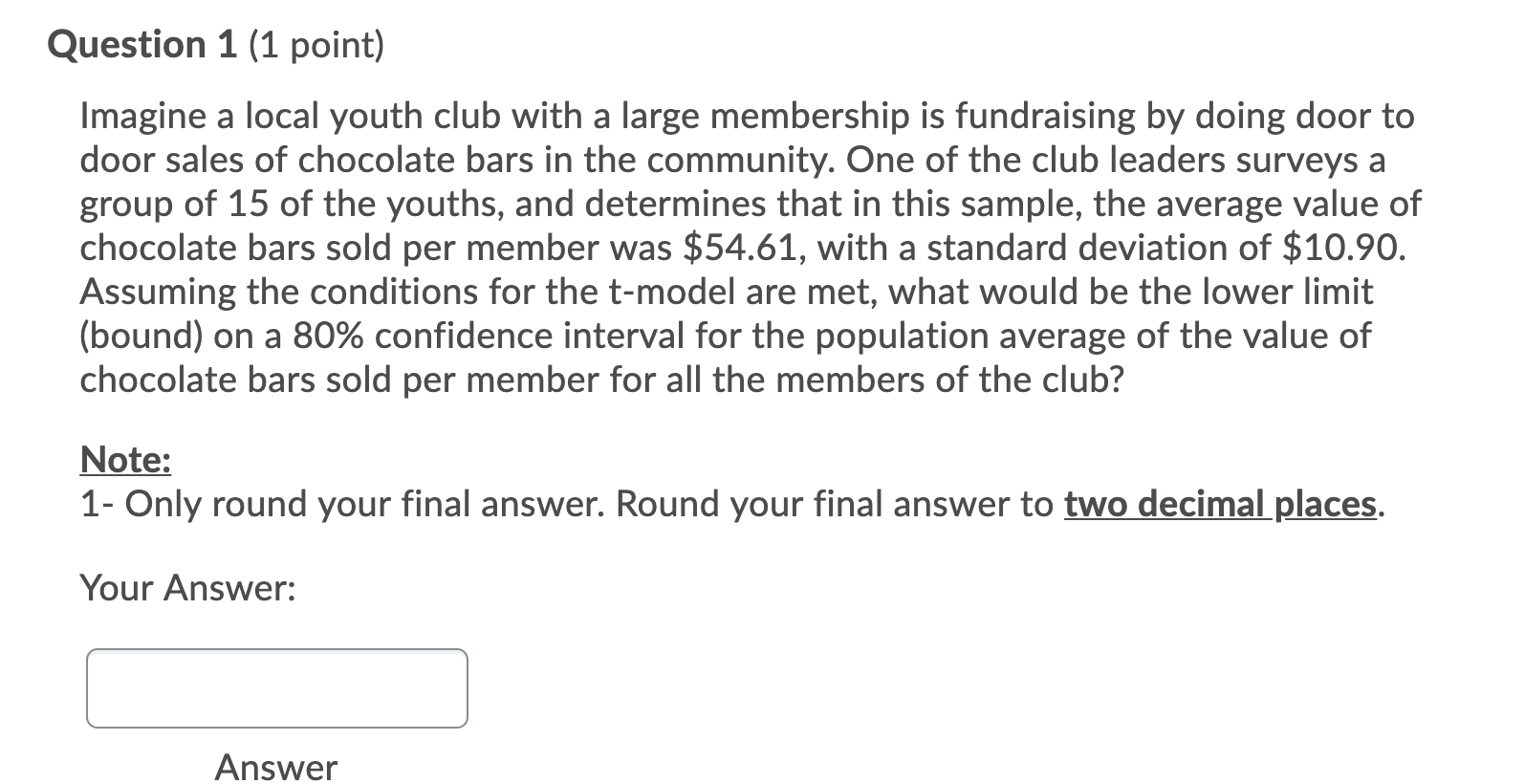The width and height of the screenshot is (1524, 784).
Task: Click the first line starting with 'Imagine'
Action: pyautogui.click(x=747, y=117)
